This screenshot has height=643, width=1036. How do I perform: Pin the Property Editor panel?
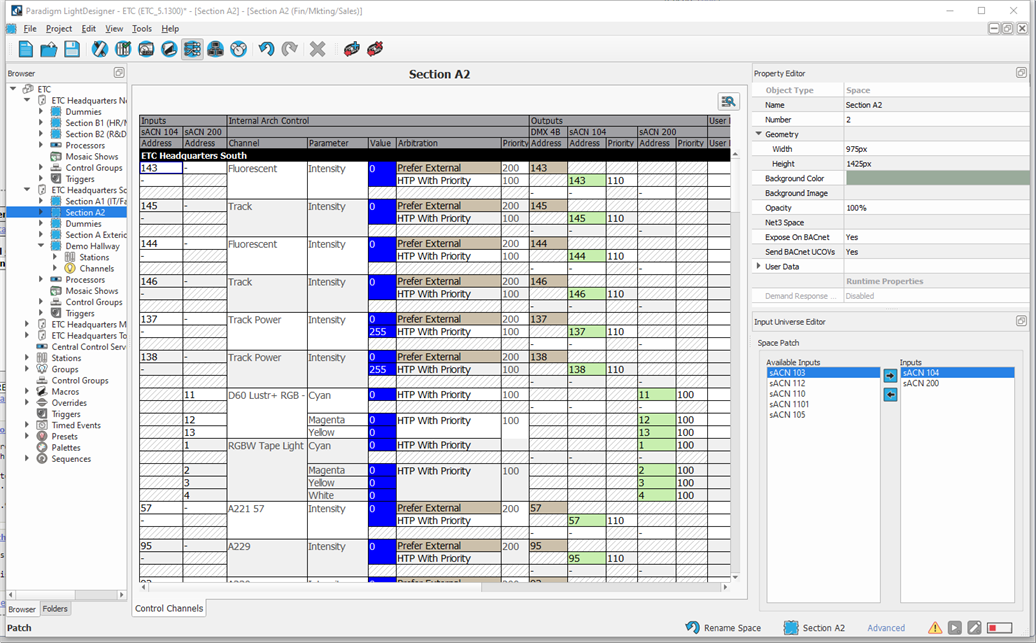[x=1022, y=72]
